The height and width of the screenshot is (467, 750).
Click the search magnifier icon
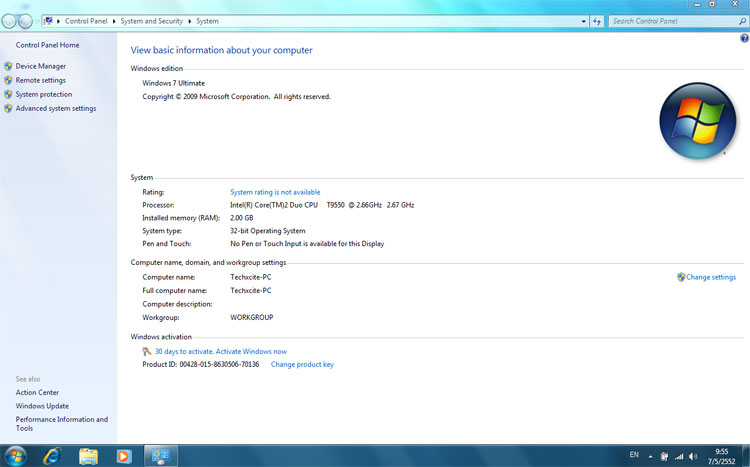point(742,21)
